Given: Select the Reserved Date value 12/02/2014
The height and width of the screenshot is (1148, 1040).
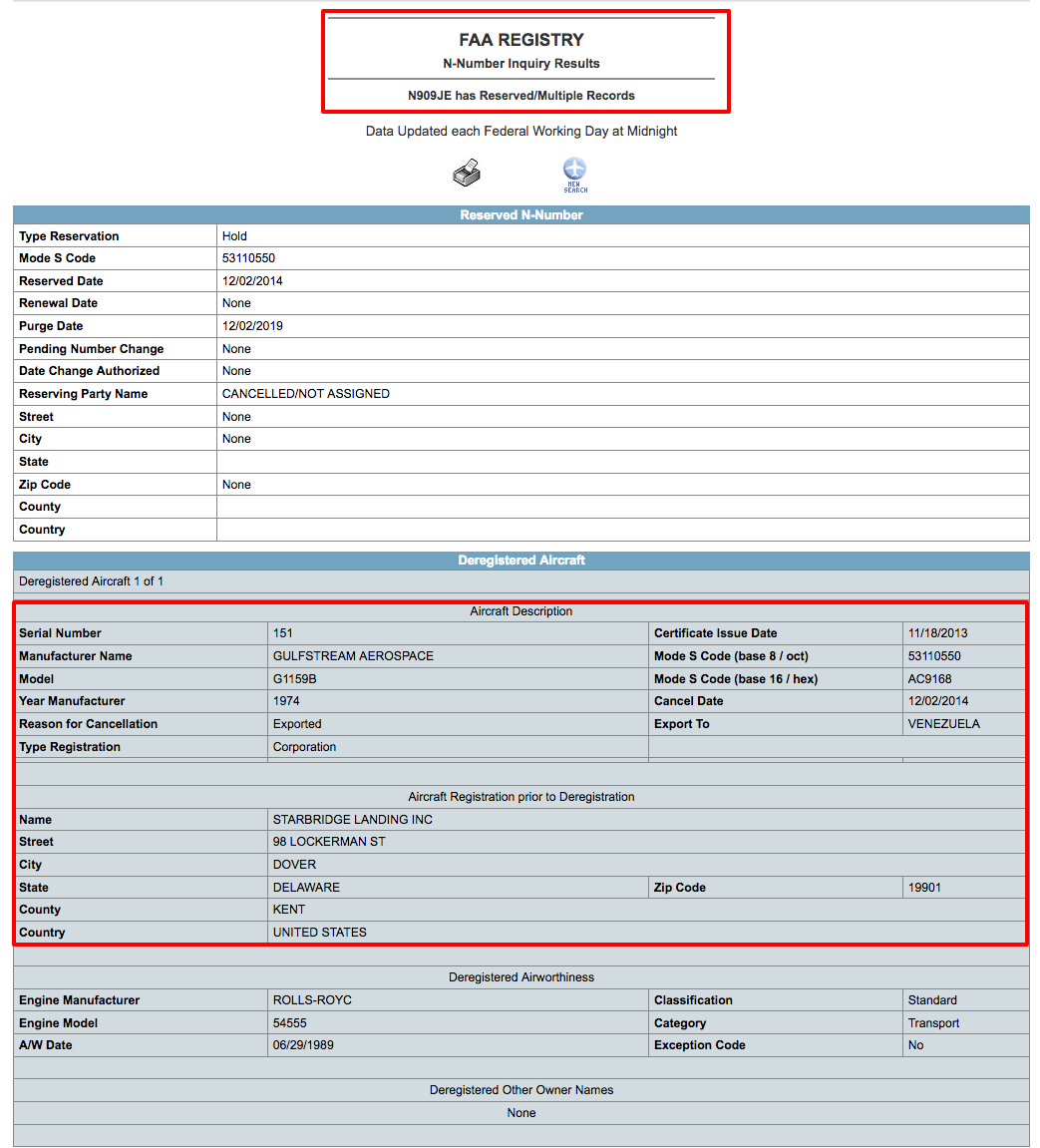Looking at the screenshot, I should click(x=252, y=281).
